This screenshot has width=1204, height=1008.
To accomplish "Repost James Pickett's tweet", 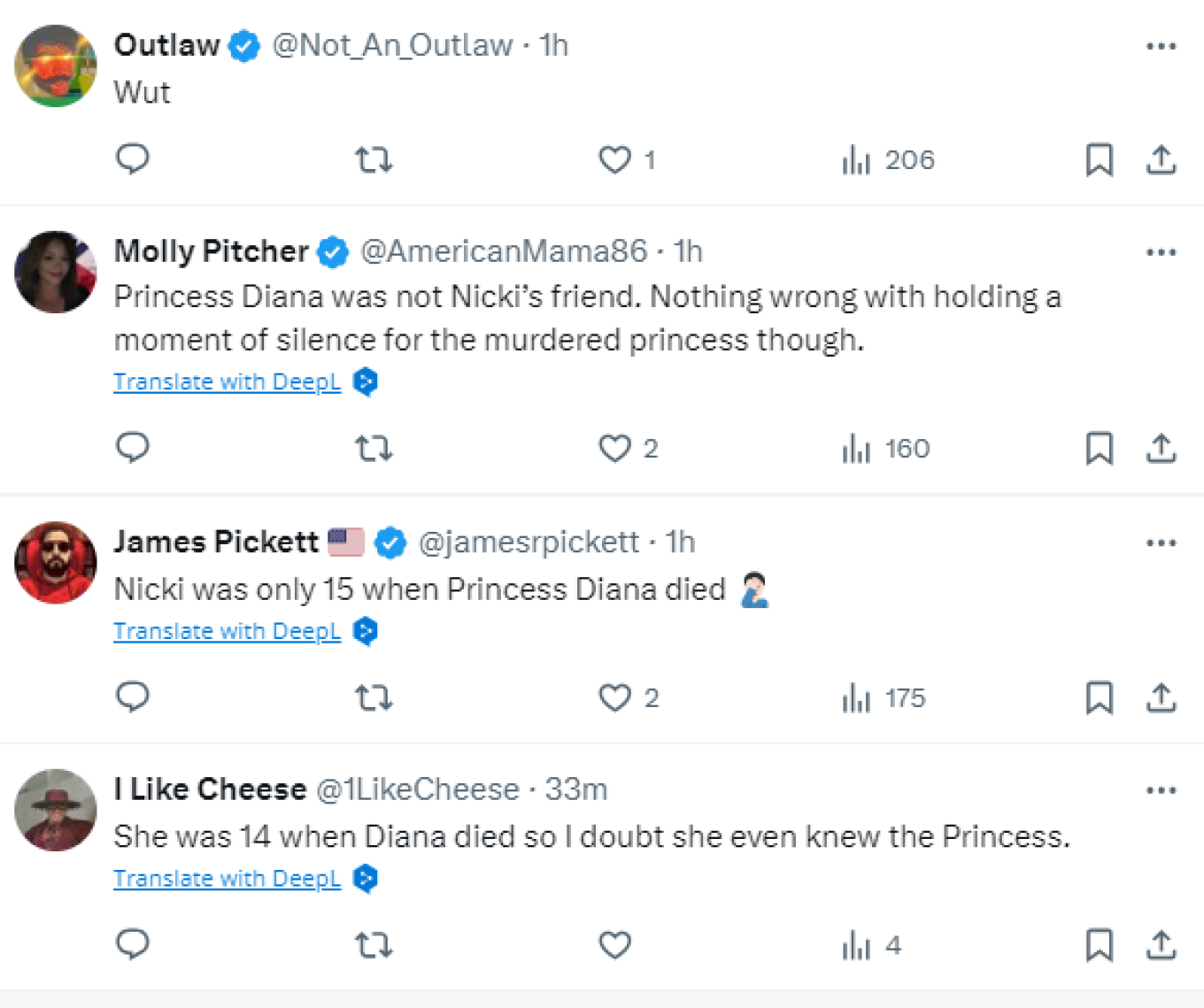I will pyautogui.click(x=374, y=698).
